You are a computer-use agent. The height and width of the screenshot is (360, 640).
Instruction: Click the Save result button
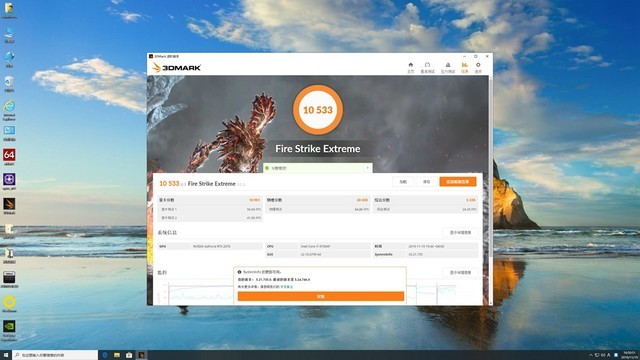[x=426, y=182]
